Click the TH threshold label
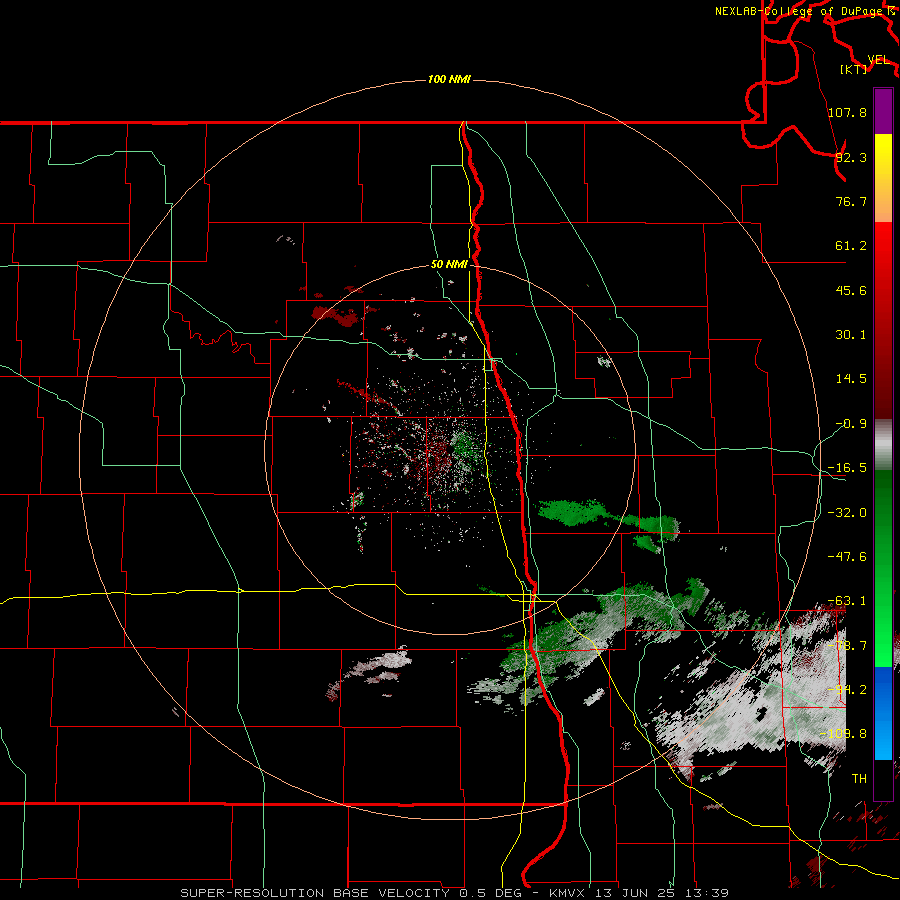 (859, 779)
